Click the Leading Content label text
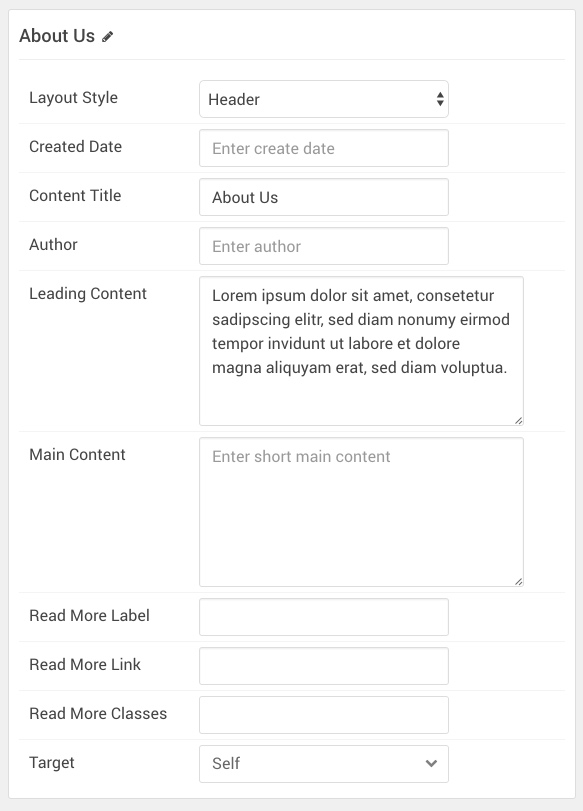Screen dimensions: 583x811 [88, 294]
